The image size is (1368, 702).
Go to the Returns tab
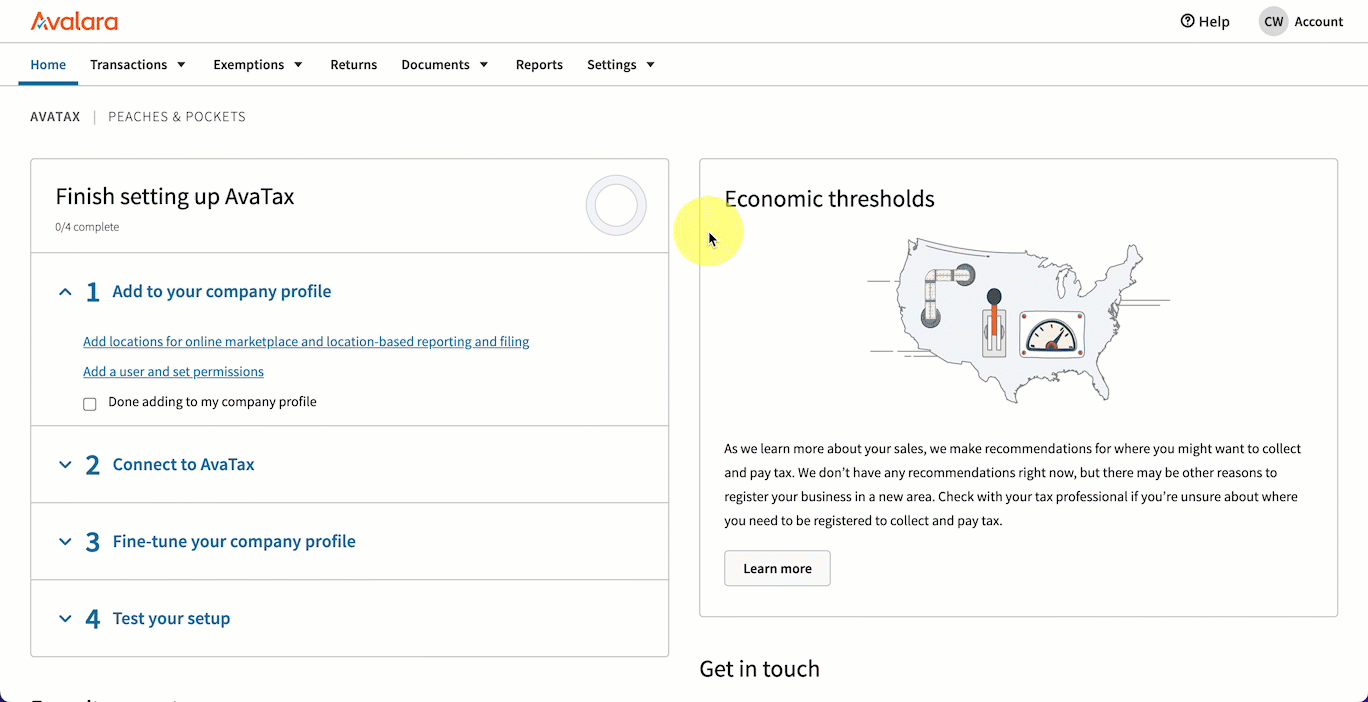[354, 65]
